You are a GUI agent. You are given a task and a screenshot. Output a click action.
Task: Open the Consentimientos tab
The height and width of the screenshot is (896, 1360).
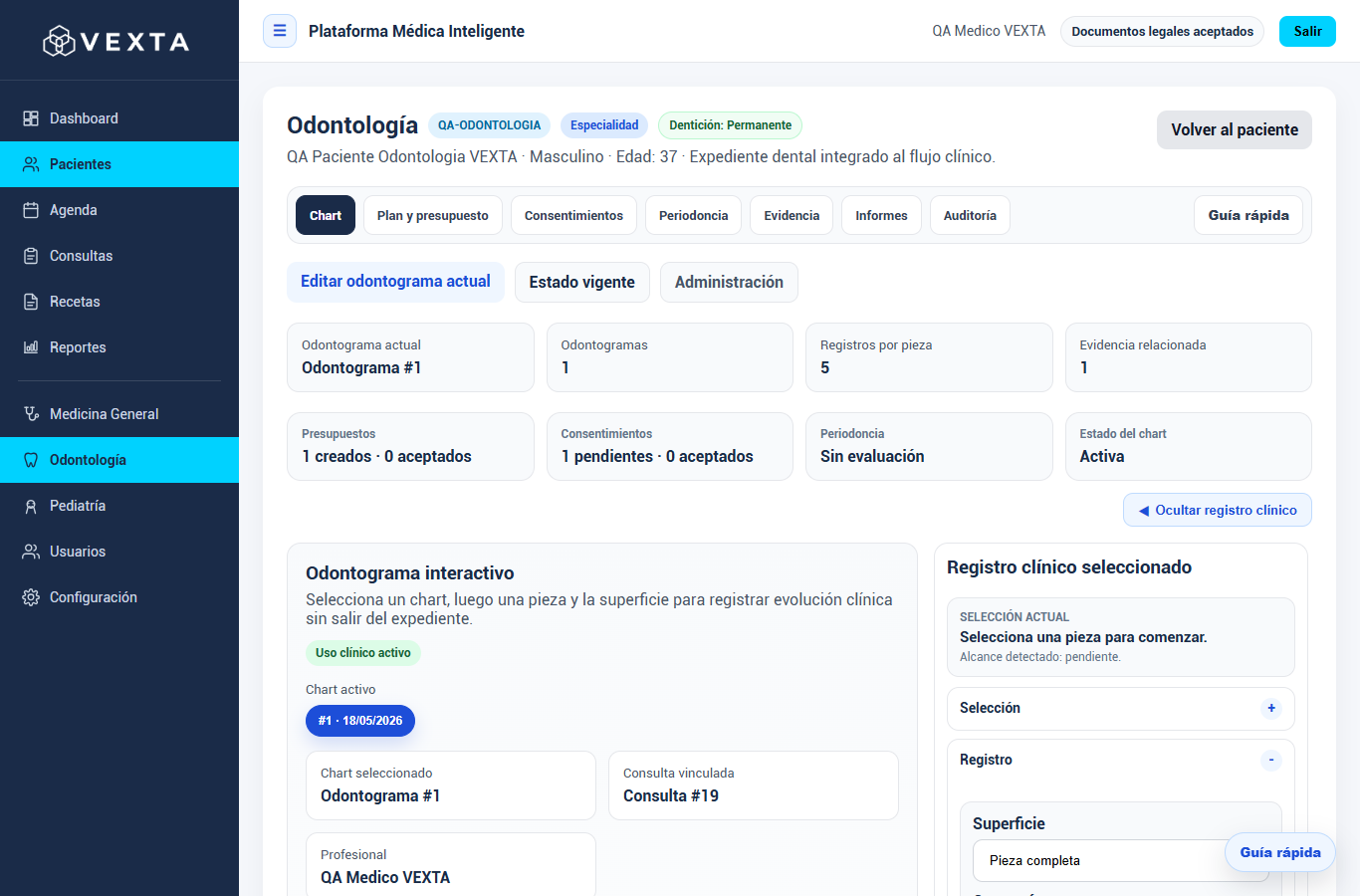(x=573, y=215)
